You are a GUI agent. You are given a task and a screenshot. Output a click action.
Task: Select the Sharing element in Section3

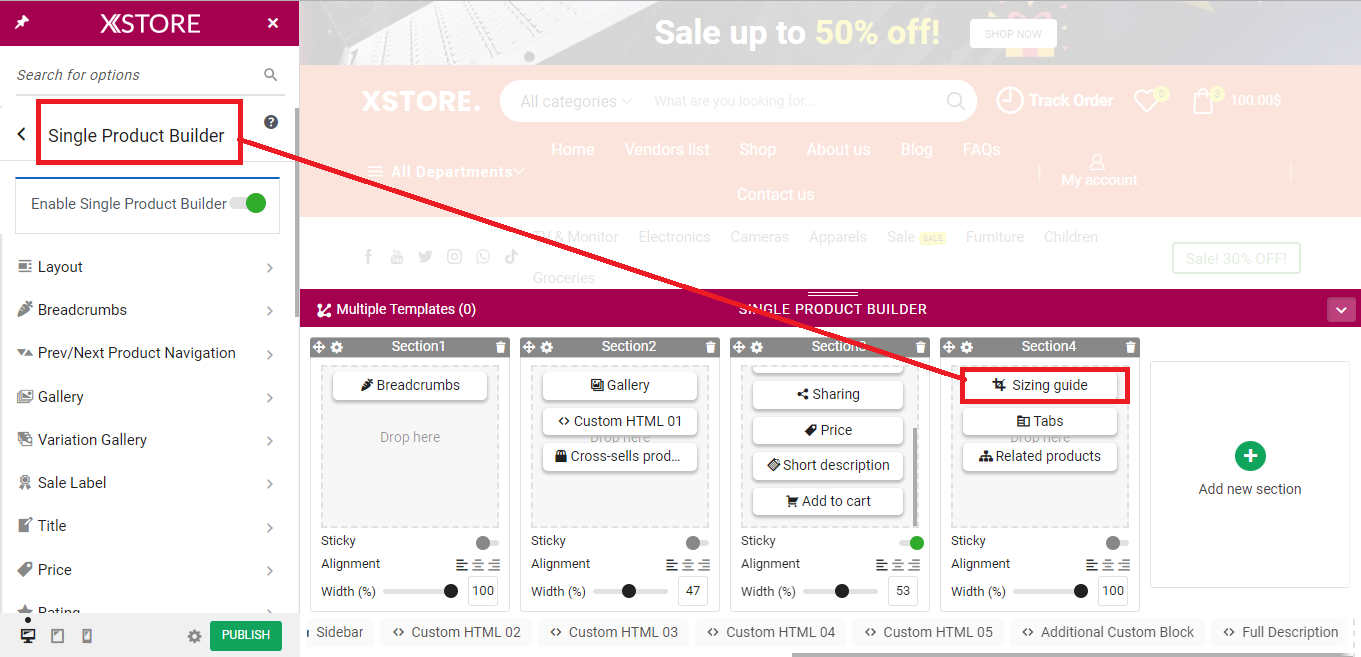click(828, 394)
